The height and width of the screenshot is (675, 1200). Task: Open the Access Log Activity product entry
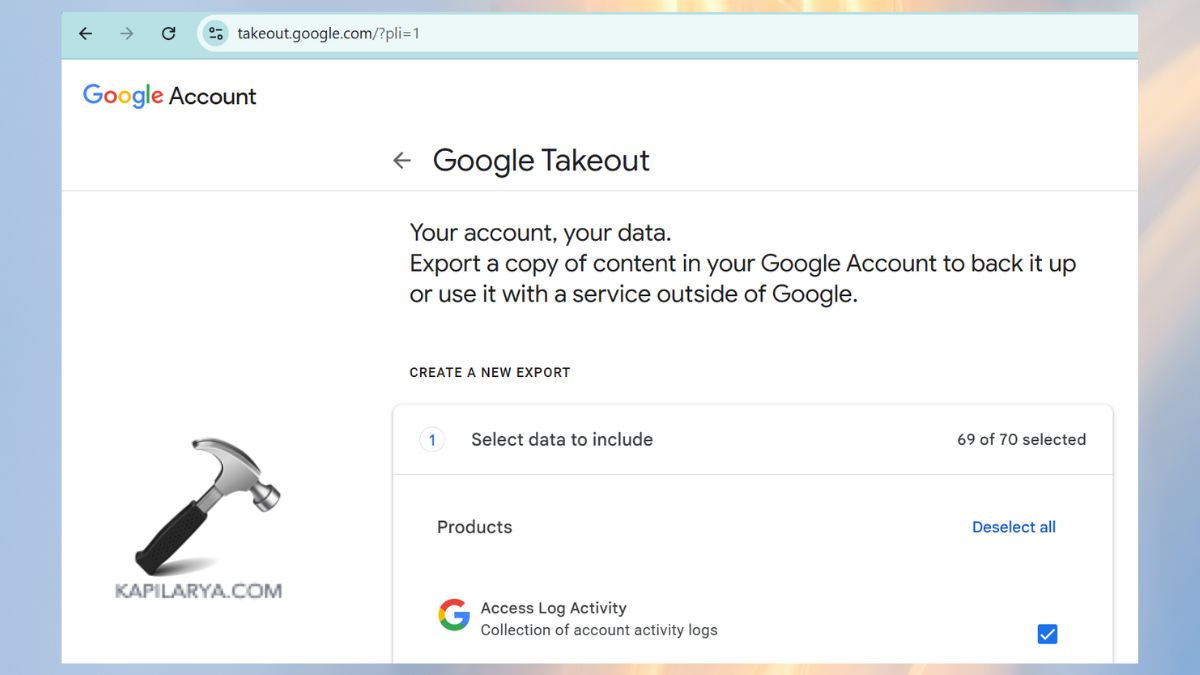553,608
